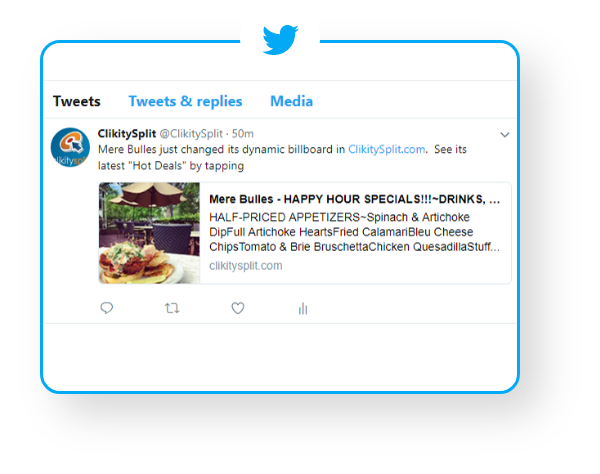Open the reply speech bubble icon
The width and height of the screenshot is (600, 474).
(107, 308)
